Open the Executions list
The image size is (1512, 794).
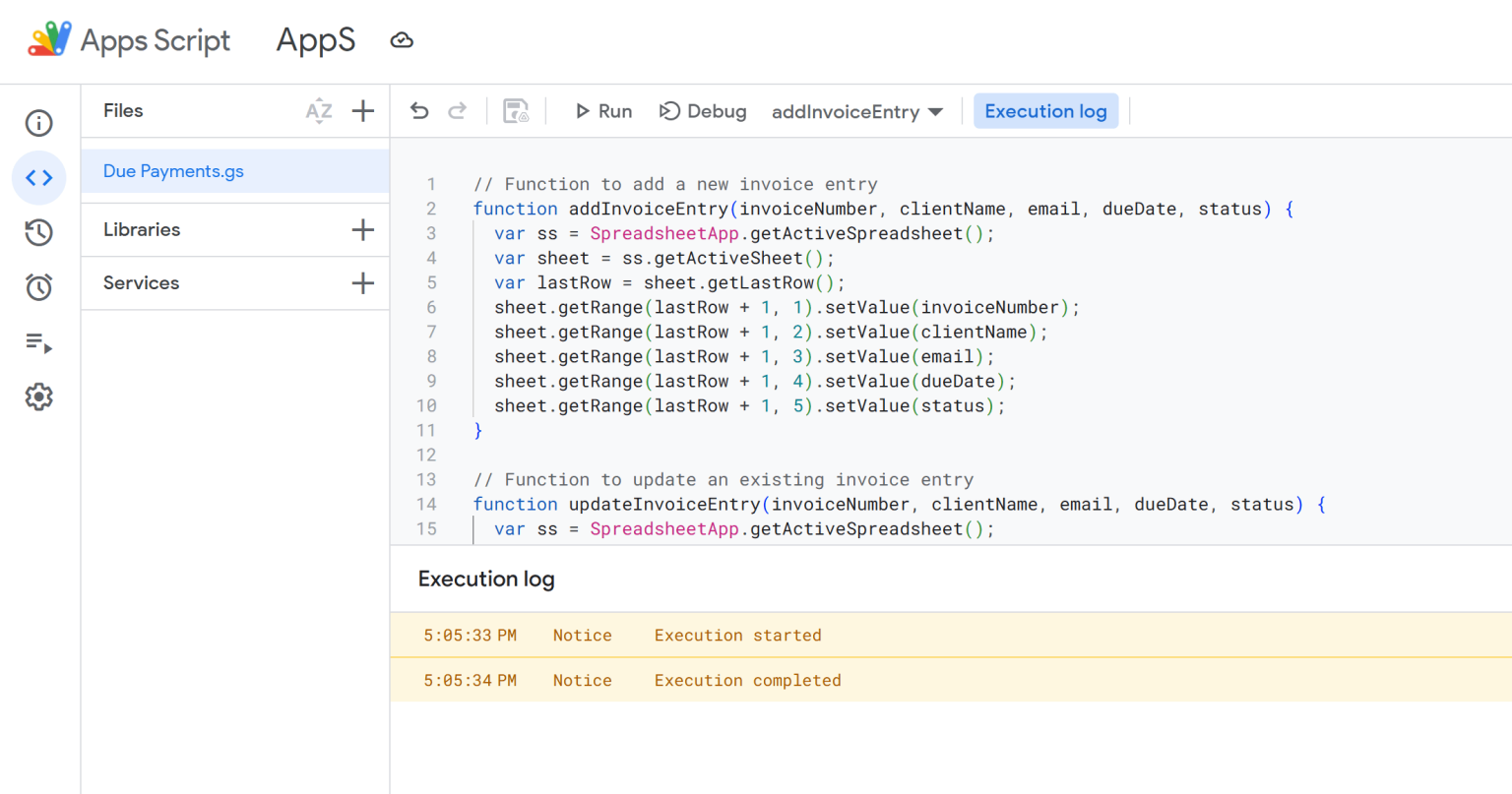[38, 342]
